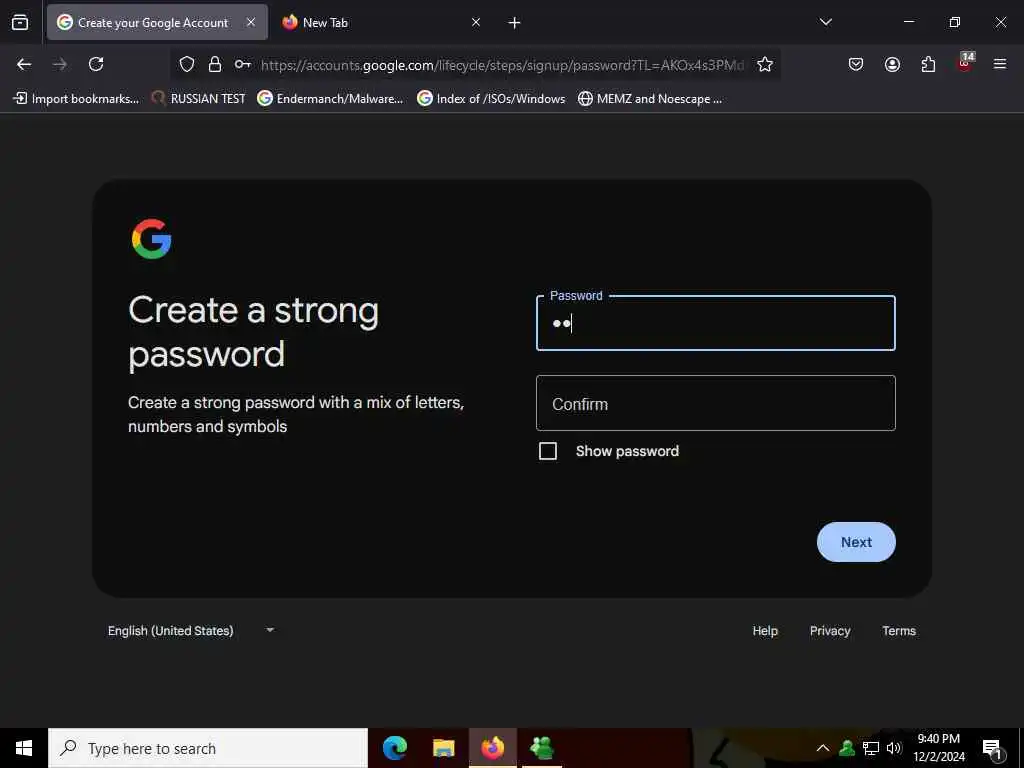The width and height of the screenshot is (1024, 768).
Task: Open the Extensions puzzle icon
Action: tap(928, 64)
